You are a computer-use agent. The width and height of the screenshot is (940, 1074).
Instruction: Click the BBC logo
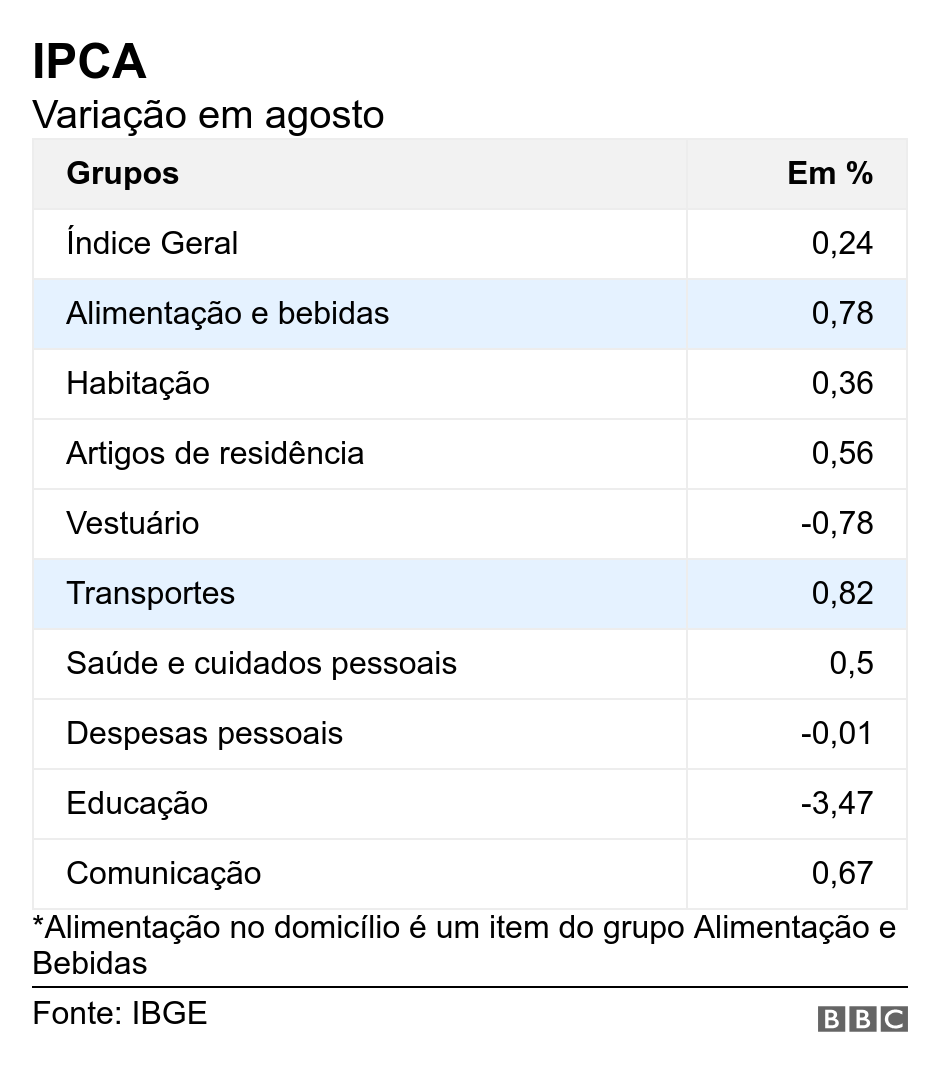[863, 1019]
